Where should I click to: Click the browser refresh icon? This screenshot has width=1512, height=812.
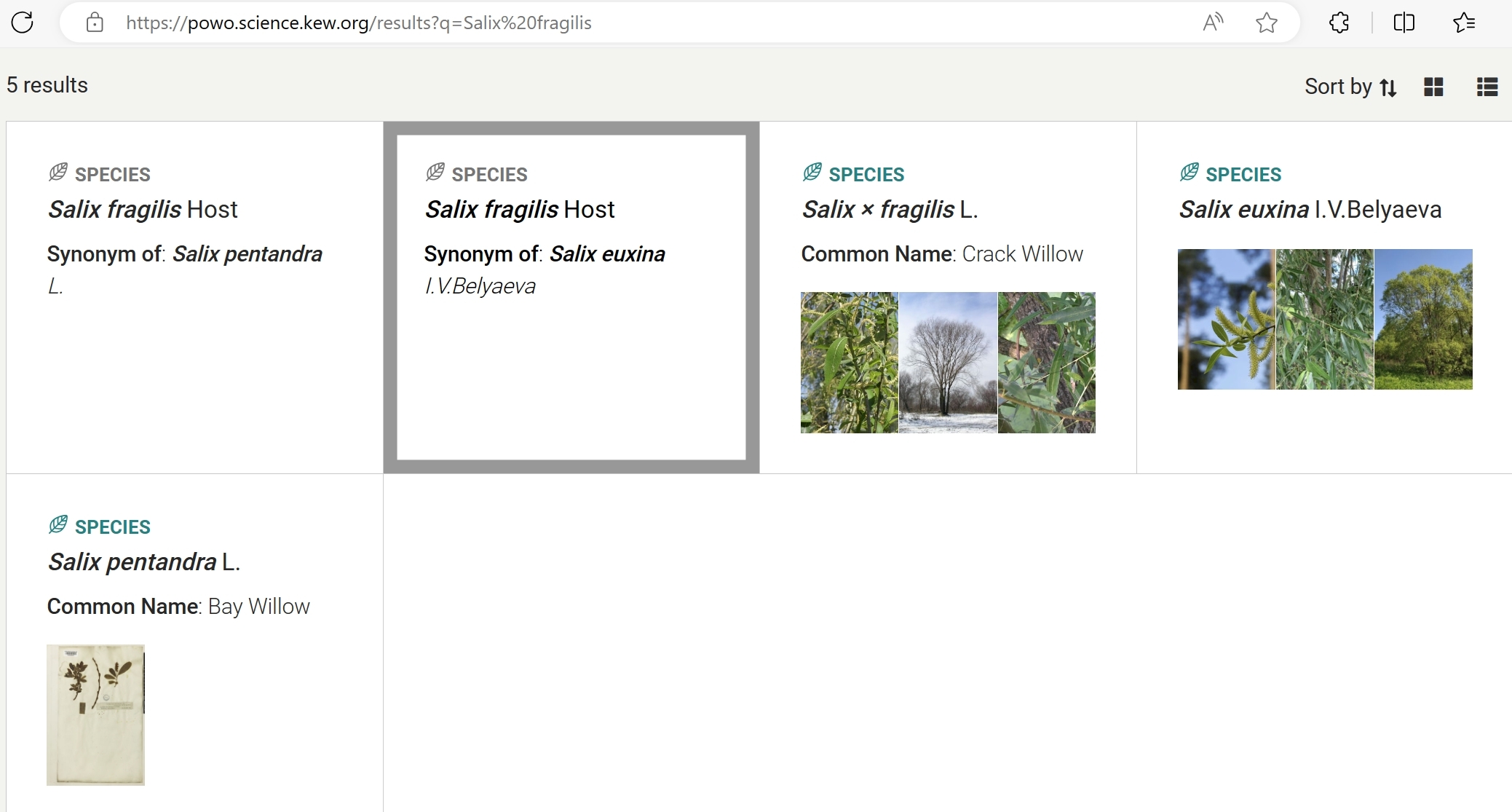[23, 23]
